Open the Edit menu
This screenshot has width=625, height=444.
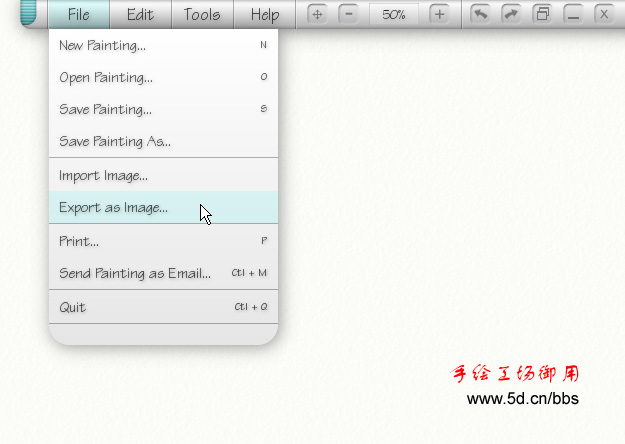click(140, 14)
